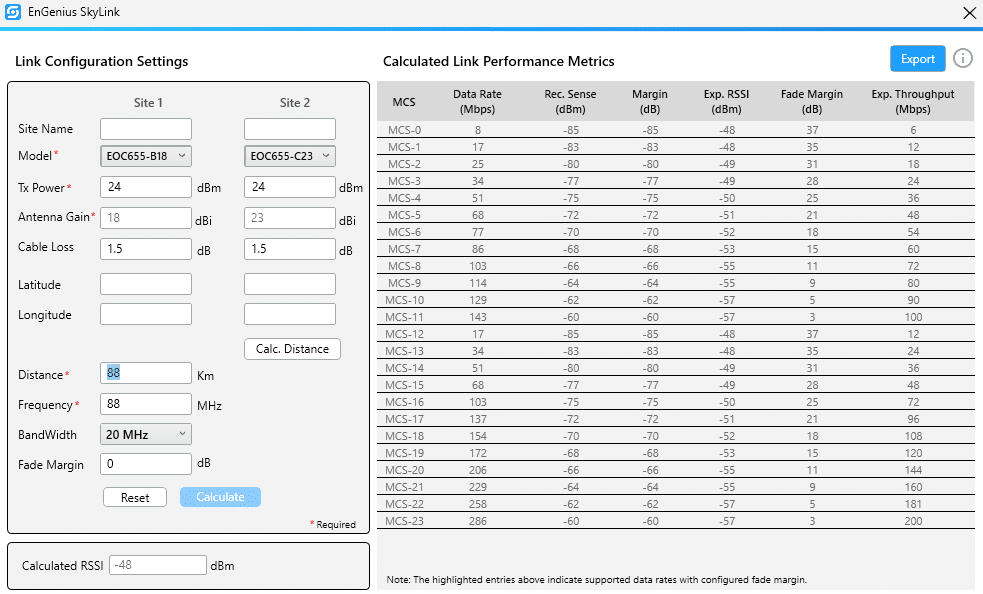Viewport: 983px width, 594px height.
Task: Select the MCS-12 row label
Action: coord(404,334)
